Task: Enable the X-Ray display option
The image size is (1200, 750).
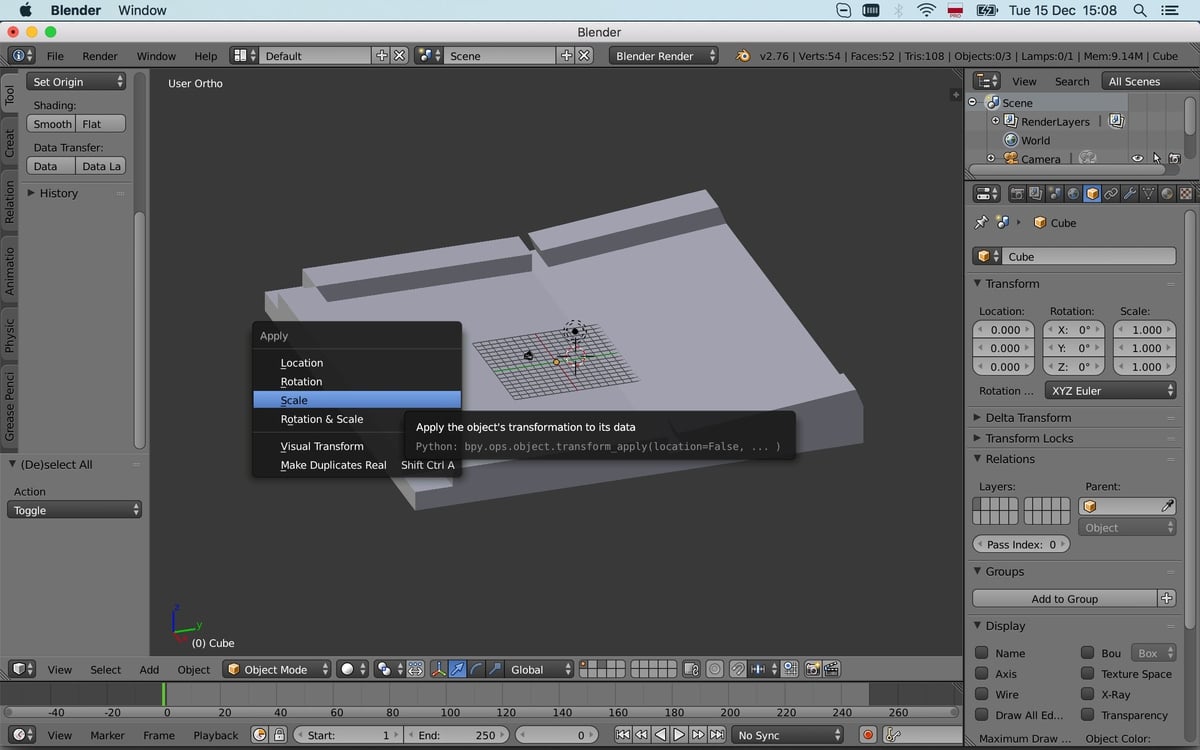Action: click(1086, 694)
